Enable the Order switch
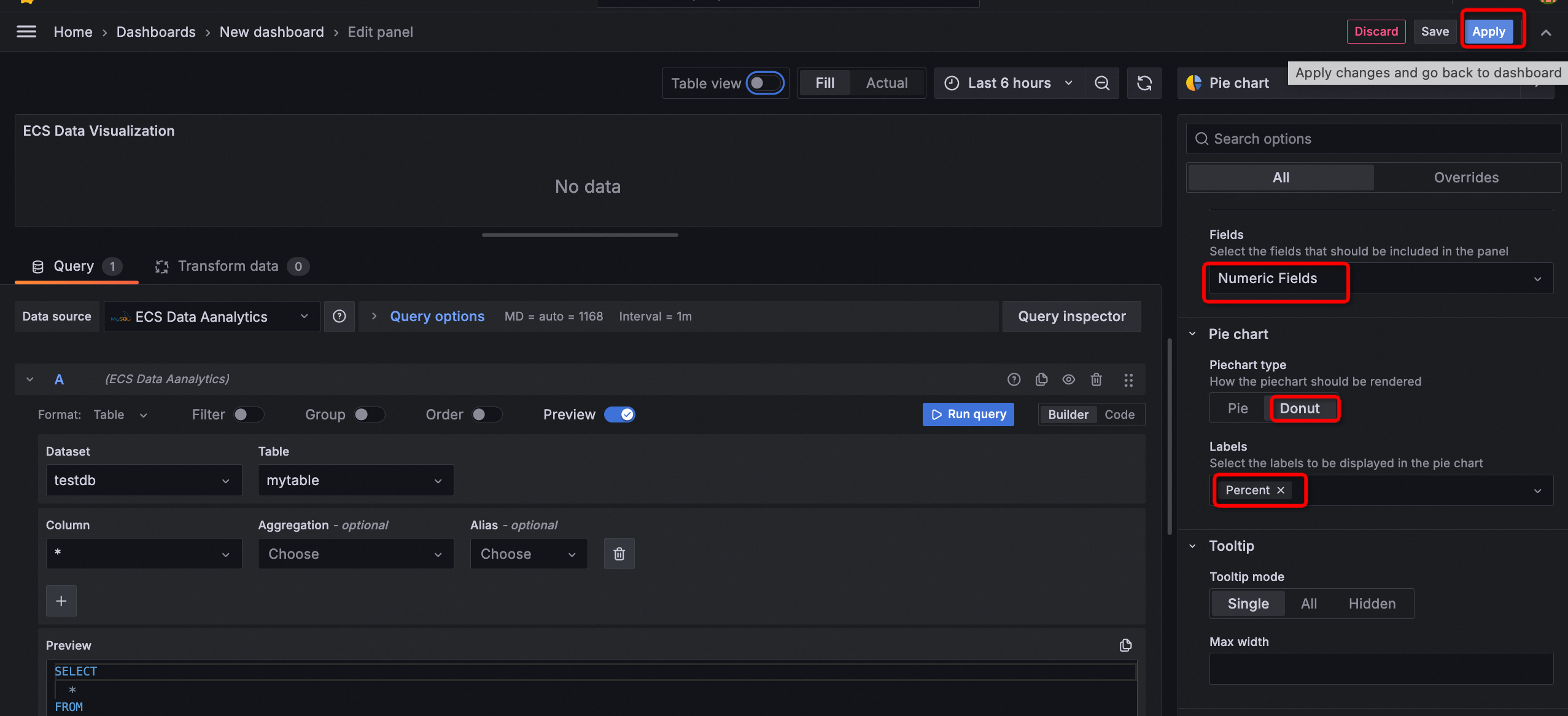 click(x=487, y=414)
